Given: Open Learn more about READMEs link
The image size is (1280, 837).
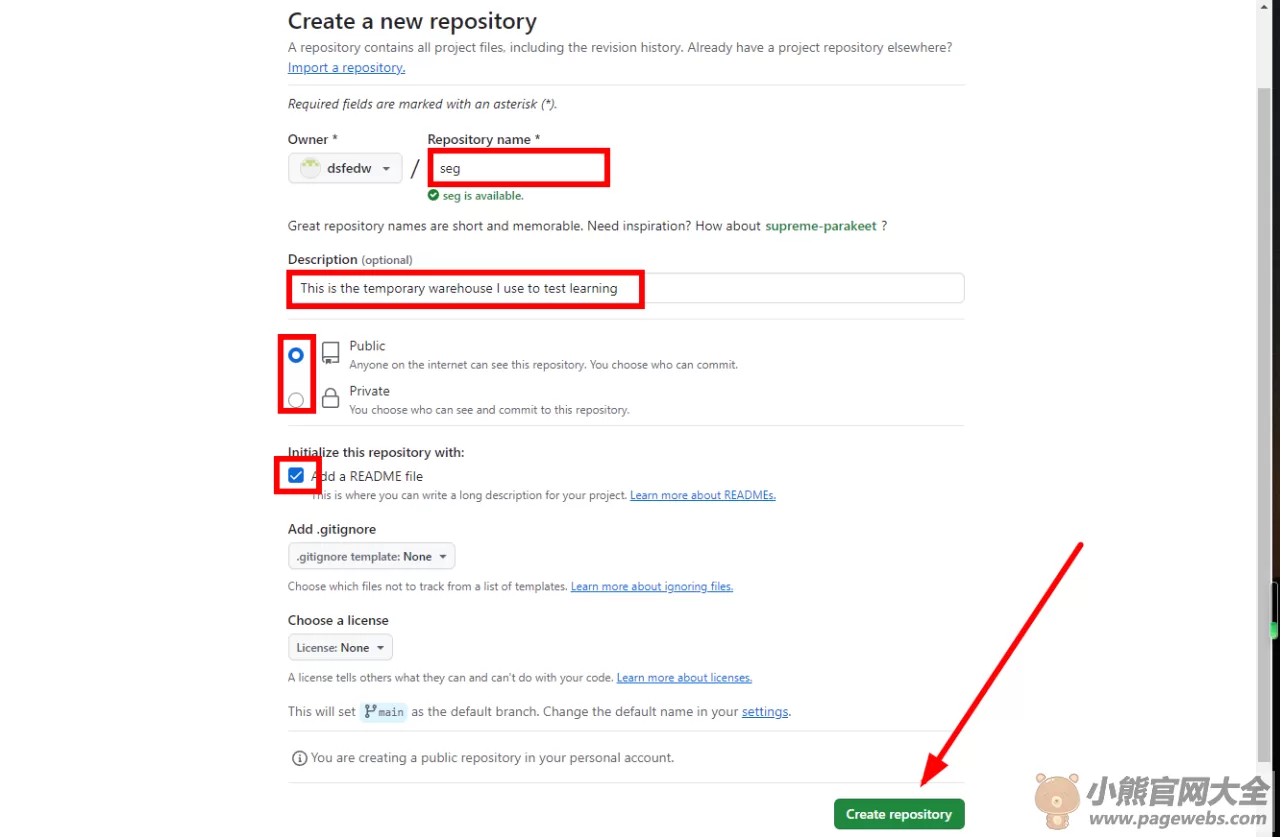Looking at the screenshot, I should [703, 495].
